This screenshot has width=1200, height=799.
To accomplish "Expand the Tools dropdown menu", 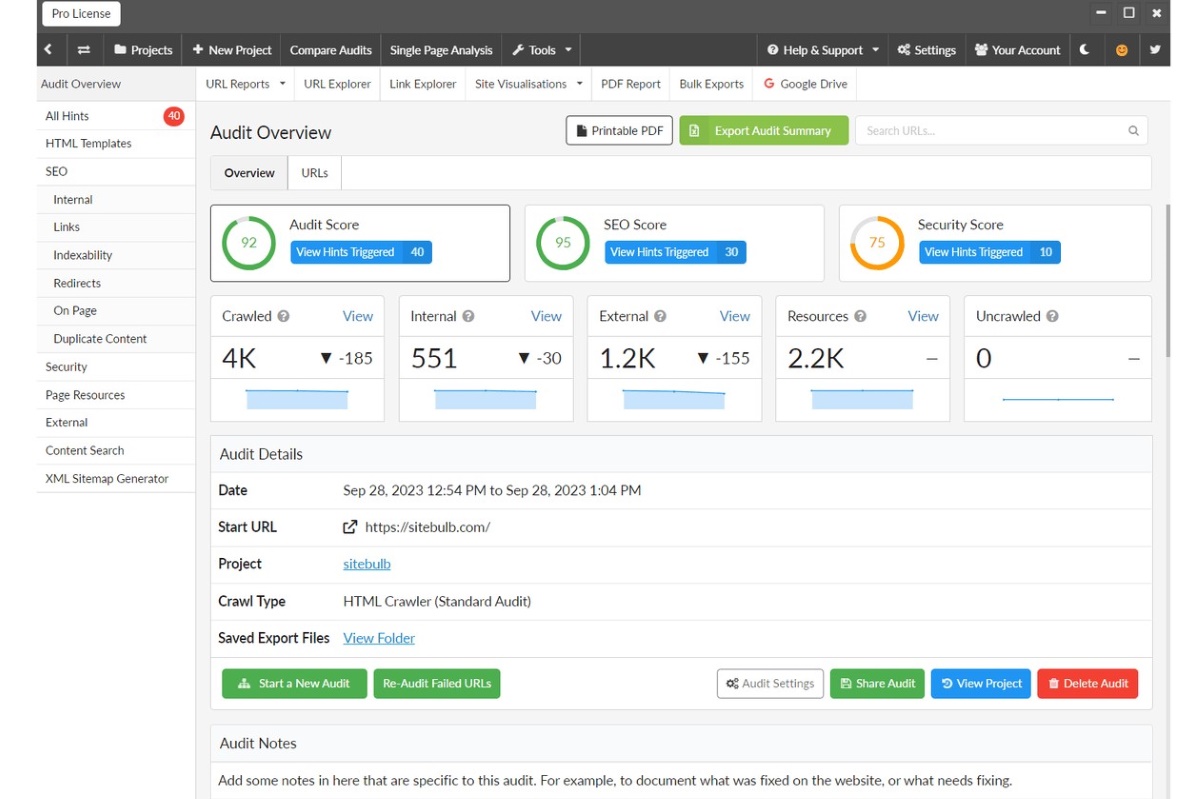I will tap(543, 50).
